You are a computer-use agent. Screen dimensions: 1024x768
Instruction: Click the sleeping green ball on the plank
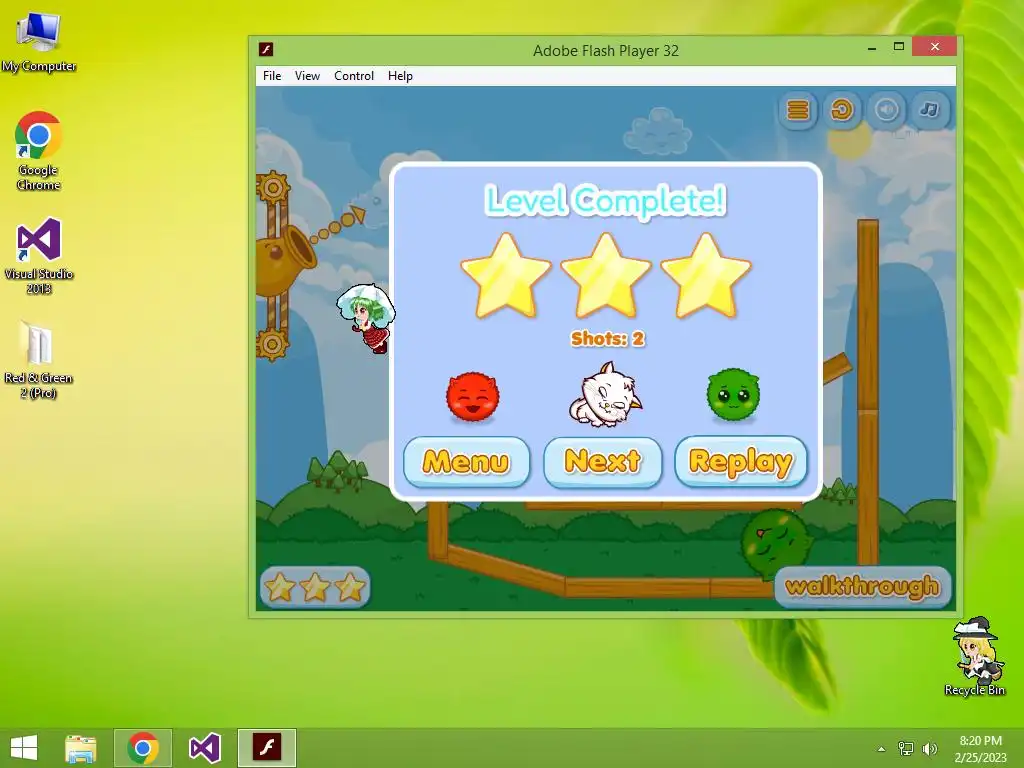pyautogui.click(x=775, y=543)
